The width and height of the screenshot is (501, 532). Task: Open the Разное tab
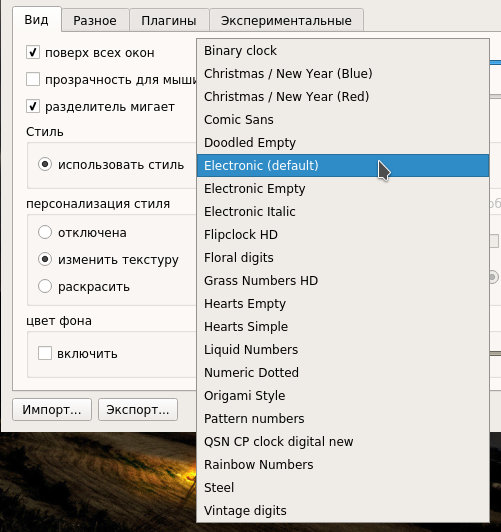(95, 20)
